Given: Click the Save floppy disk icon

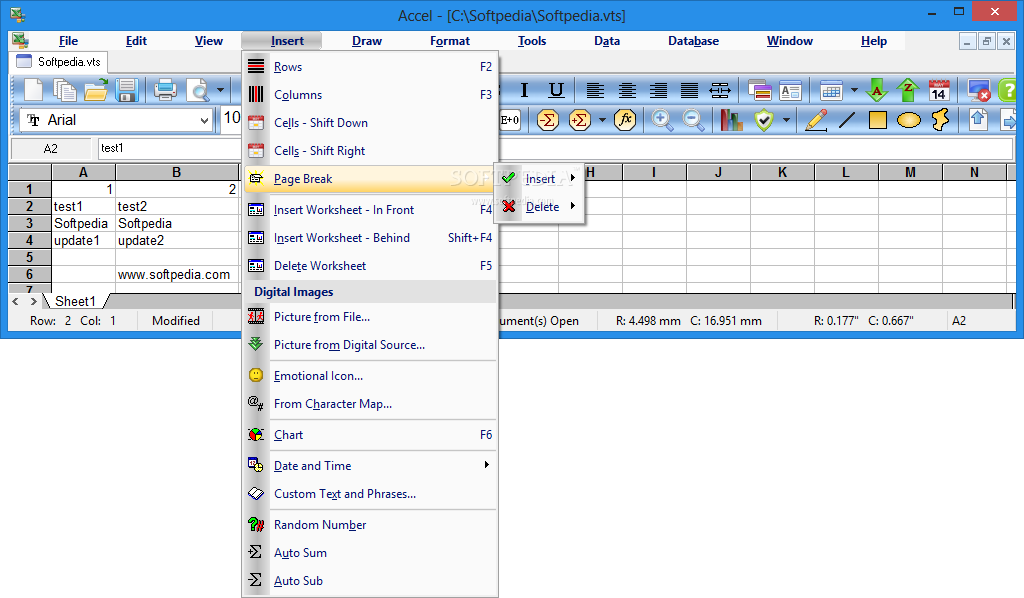Looking at the screenshot, I should (127, 90).
